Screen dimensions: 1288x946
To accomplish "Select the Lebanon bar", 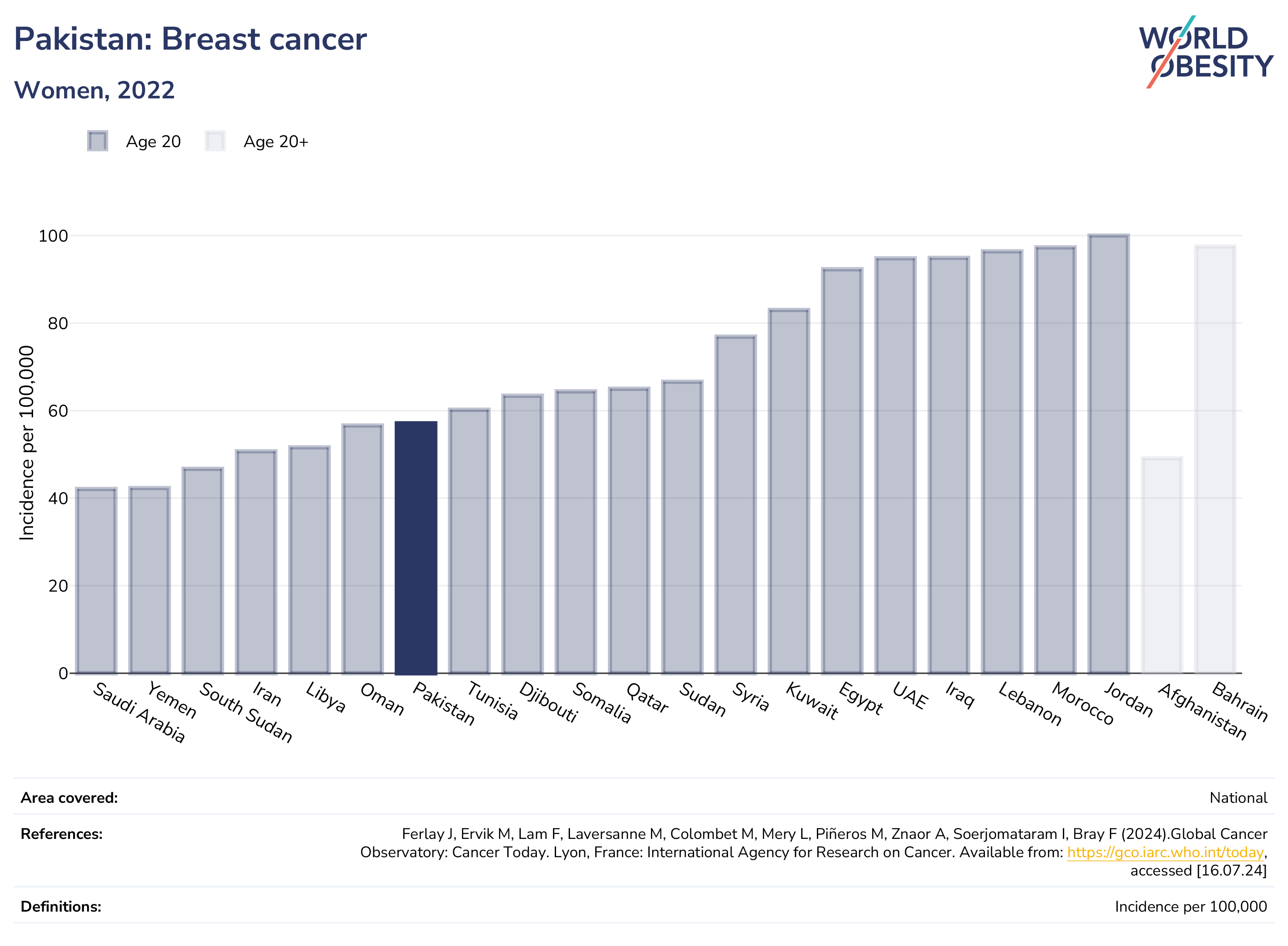I will (x=1001, y=462).
